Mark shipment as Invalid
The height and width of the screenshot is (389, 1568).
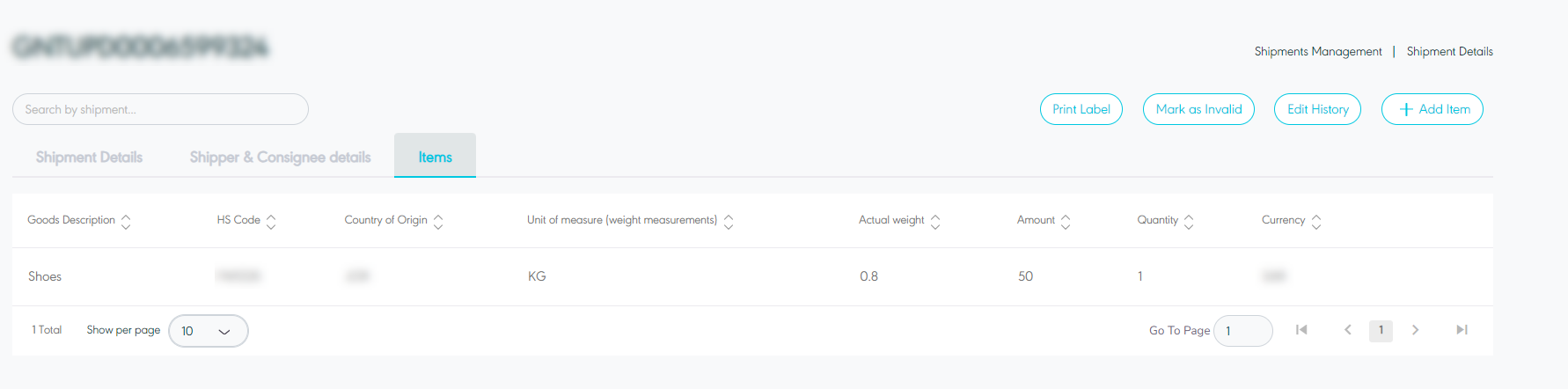[1198, 109]
